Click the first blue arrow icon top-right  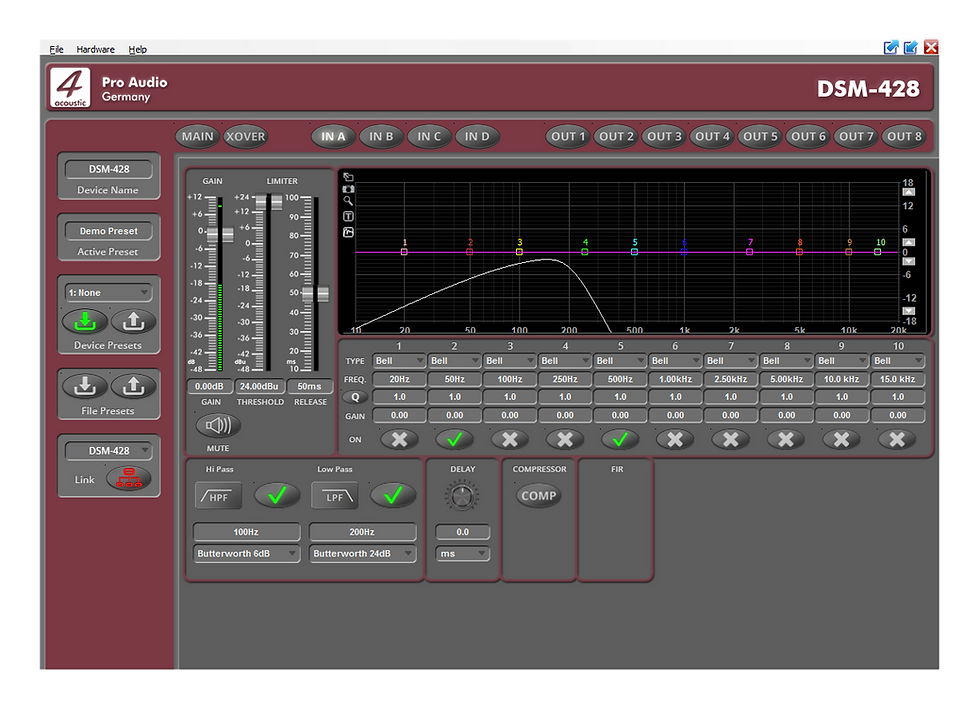891,48
